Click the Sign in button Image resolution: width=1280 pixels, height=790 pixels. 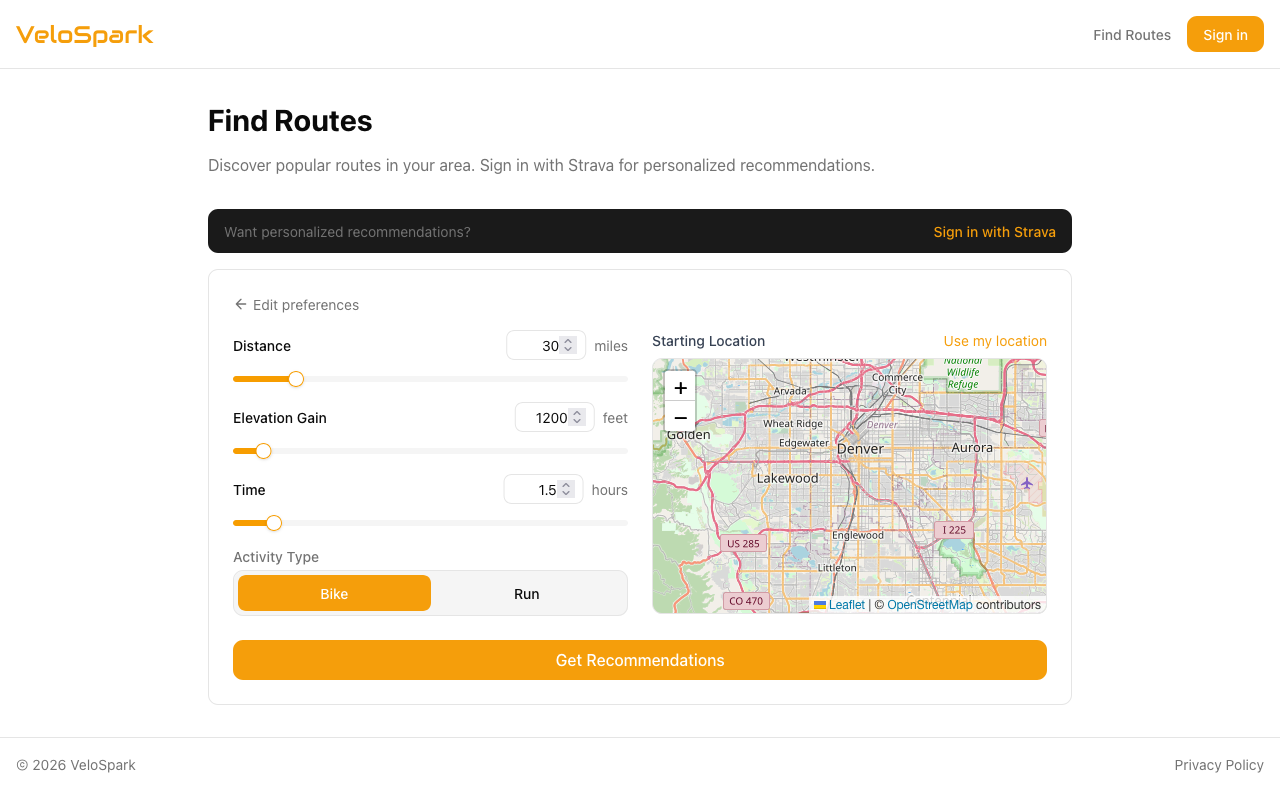[x=1225, y=34]
